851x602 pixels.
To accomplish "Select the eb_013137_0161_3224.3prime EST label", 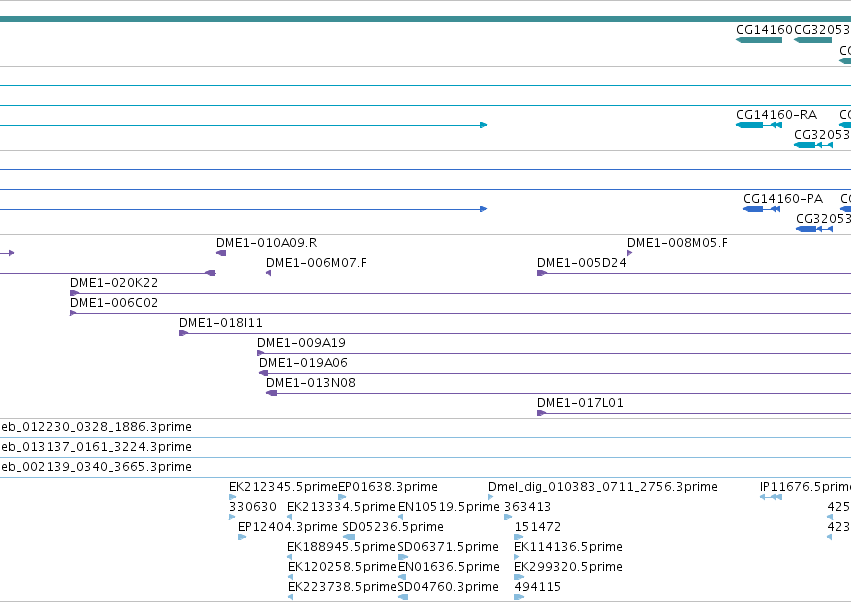I will pos(96,447).
